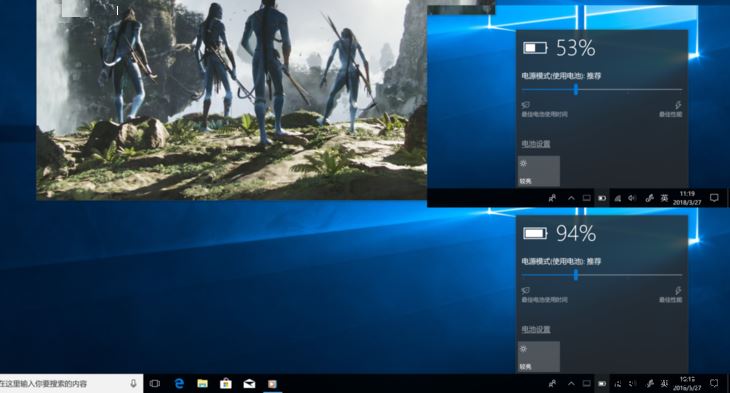Click the battery tray icon in the bottom taskbar
The image size is (730, 393).
coord(602,384)
